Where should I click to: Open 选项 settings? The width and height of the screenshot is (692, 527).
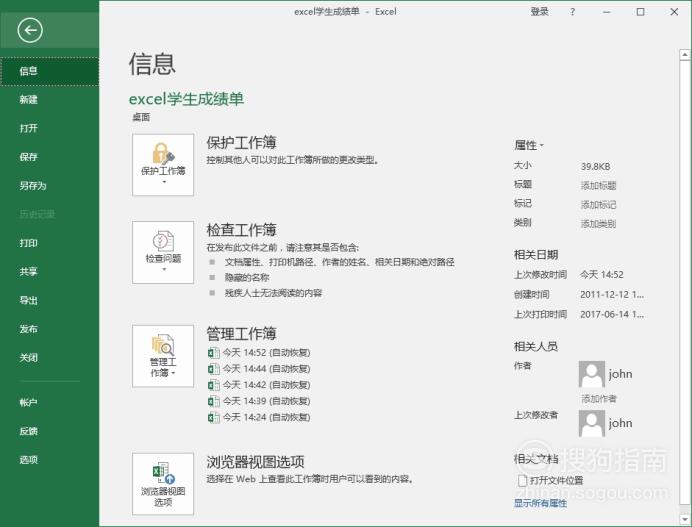click(49, 460)
